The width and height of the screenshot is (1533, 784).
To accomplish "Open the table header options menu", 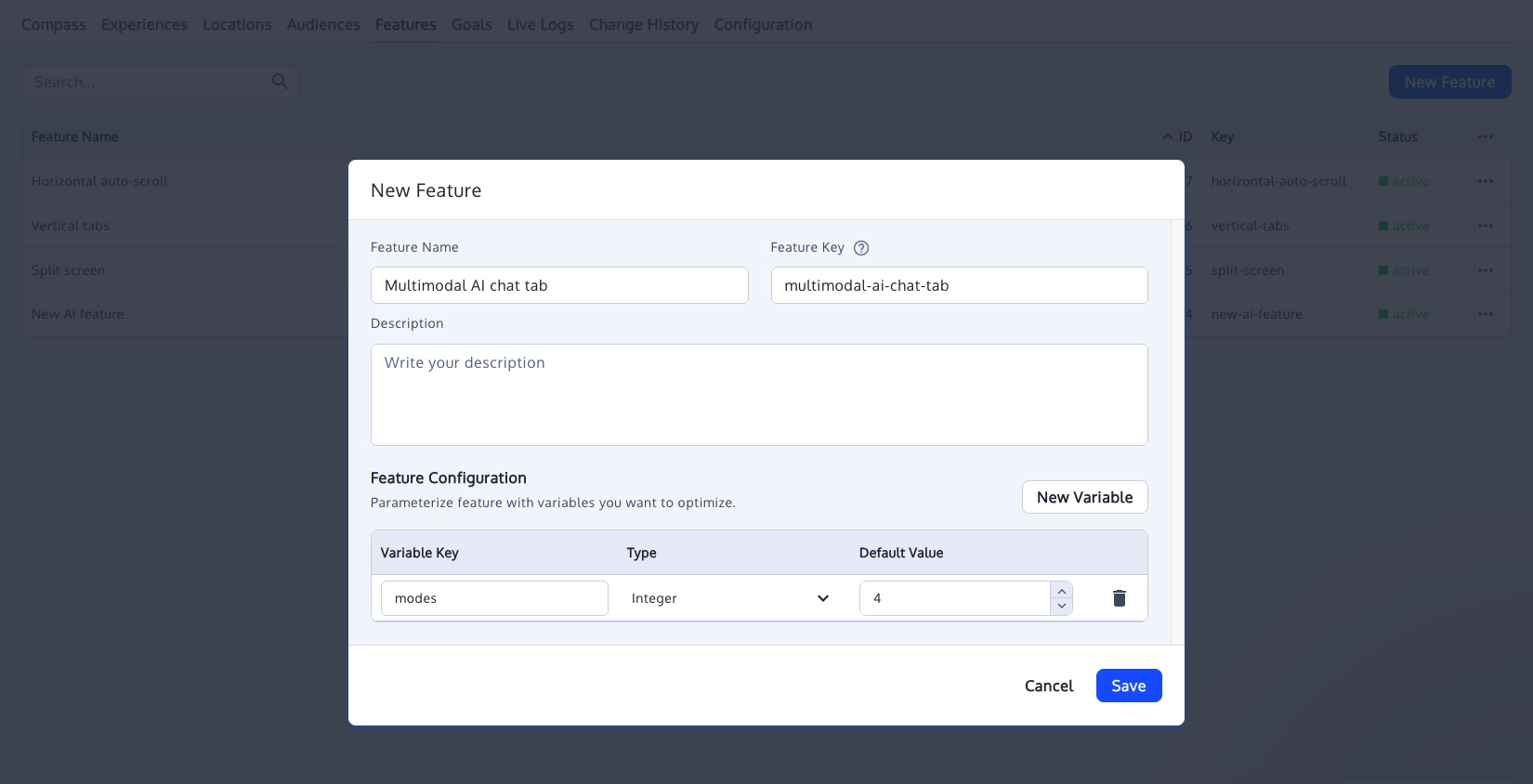I will (x=1486, y=137).
